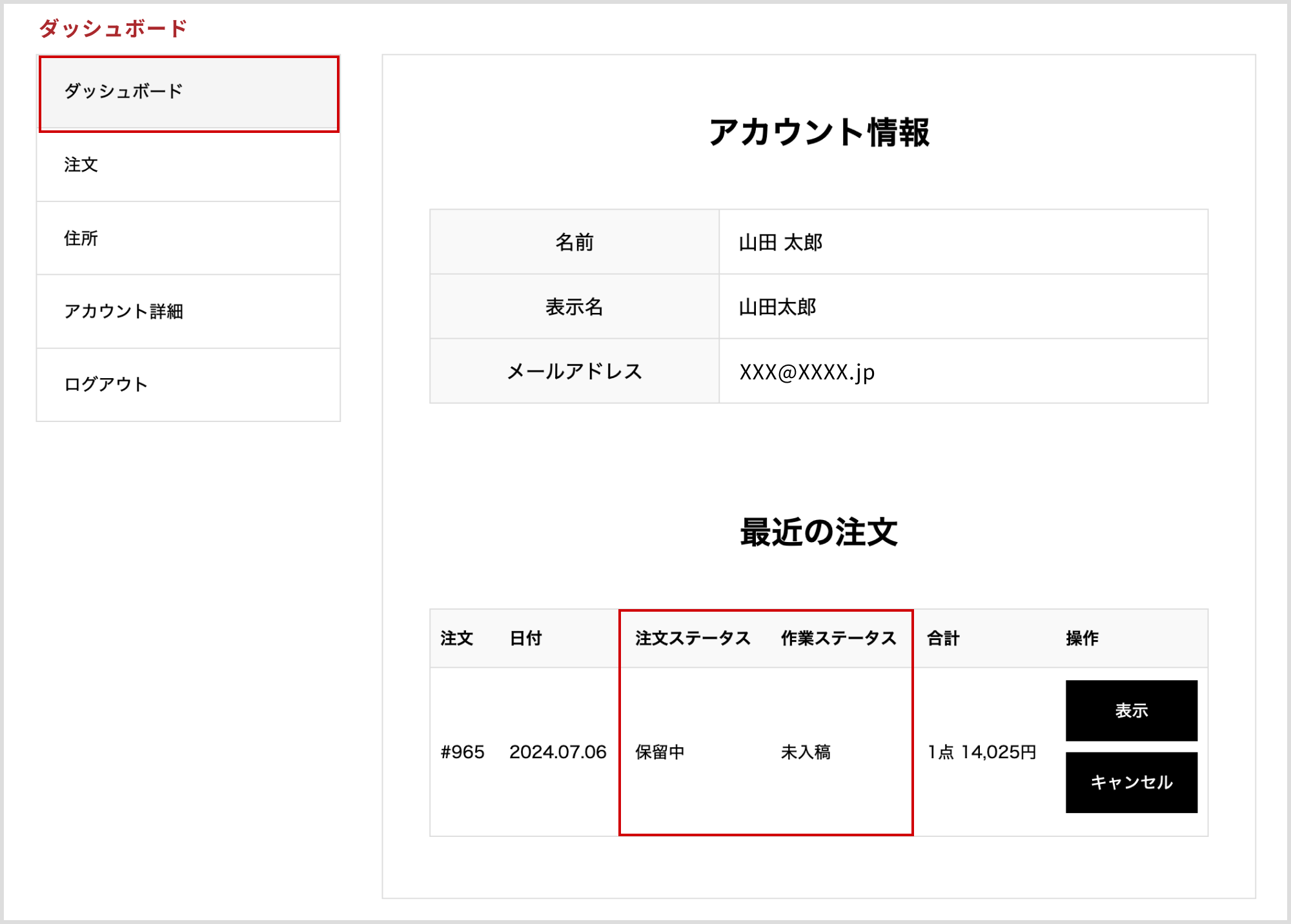The width and height of the screenshot is (1291, 924).
Task: Click the メールアドレス label cell
Action: (x=574, y=371)
